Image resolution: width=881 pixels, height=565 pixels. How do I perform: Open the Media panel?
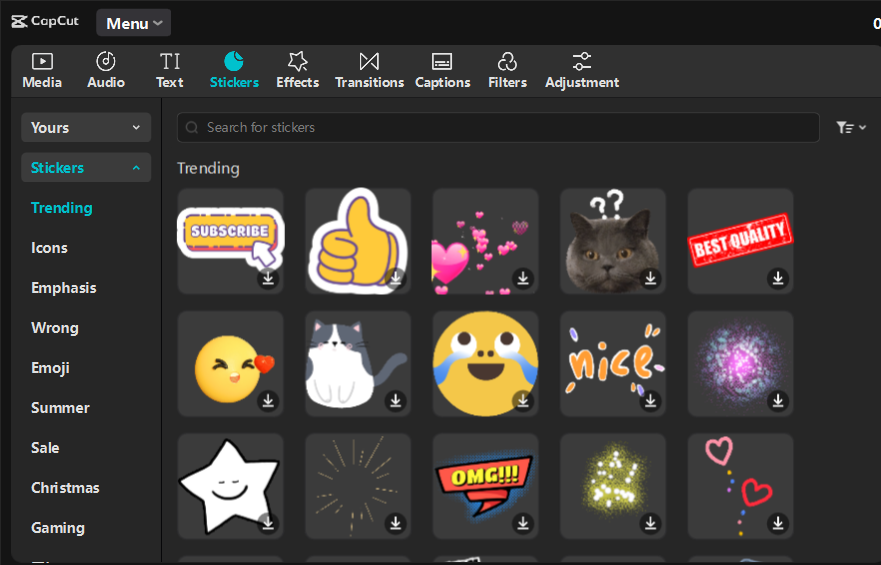pyautogui.click(x=42, y=71)
